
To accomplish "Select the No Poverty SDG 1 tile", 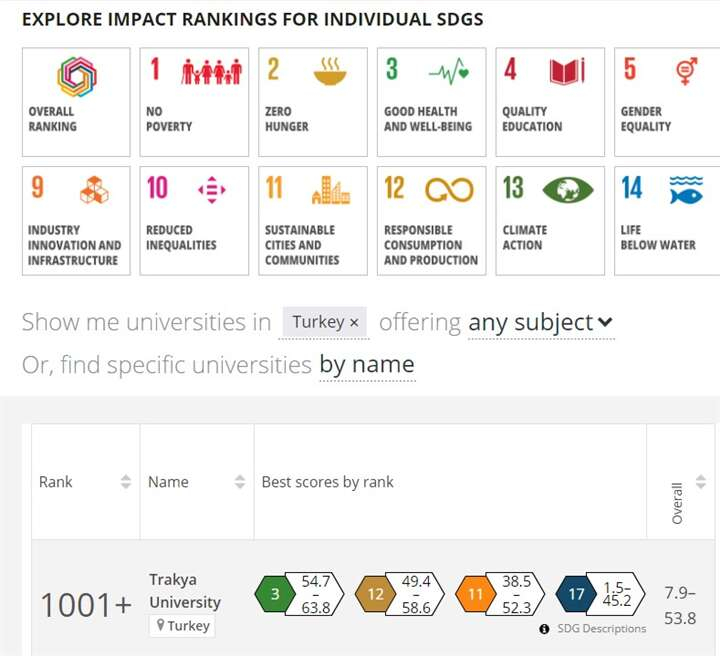I will tap(195, 102).
